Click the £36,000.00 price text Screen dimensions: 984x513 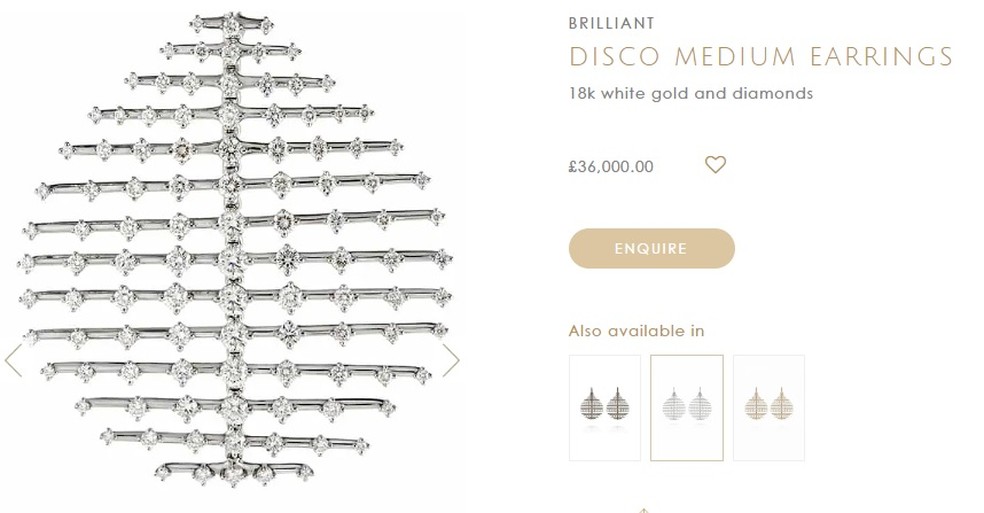[x=611, y=166]
